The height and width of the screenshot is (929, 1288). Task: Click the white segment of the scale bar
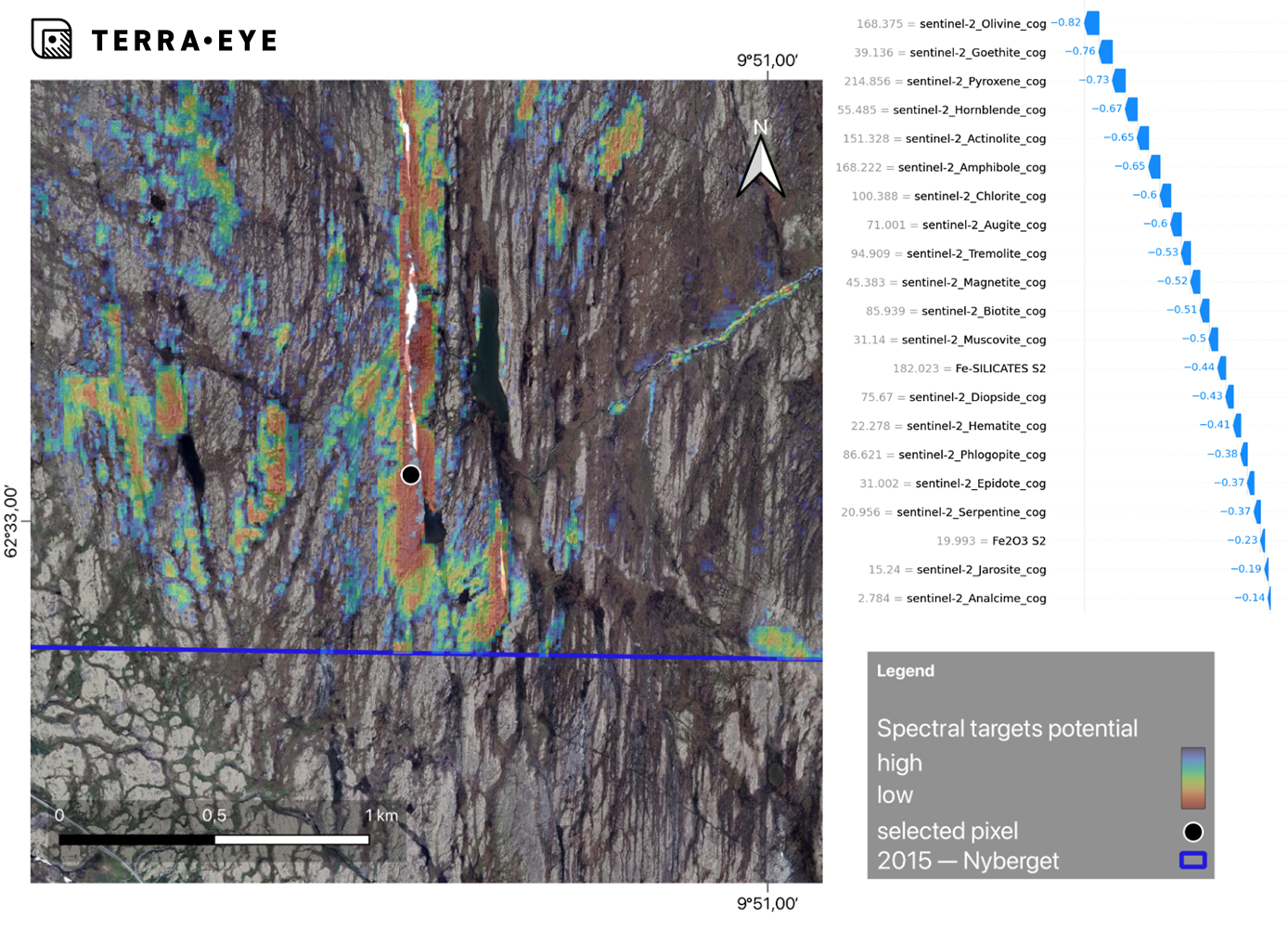click(291, 840)
